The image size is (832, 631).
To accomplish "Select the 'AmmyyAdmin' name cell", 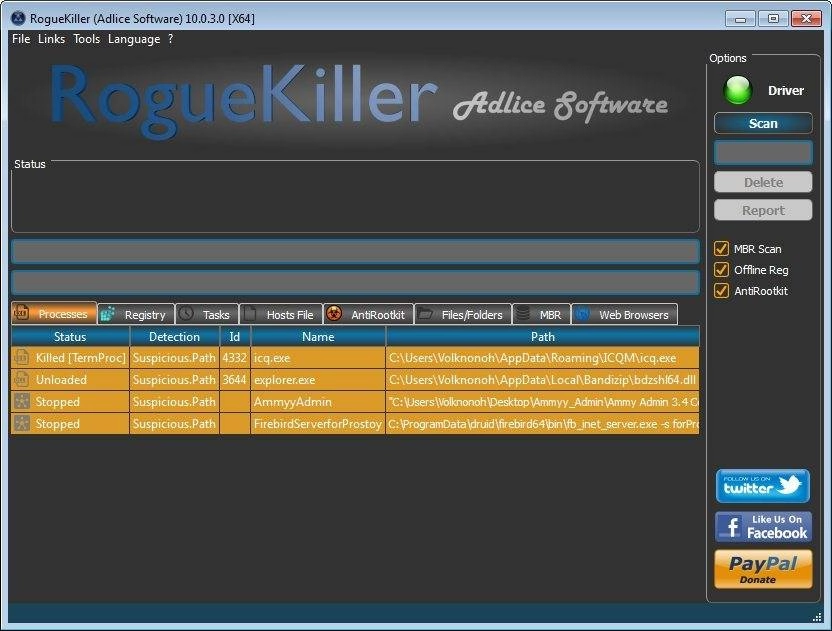I will point(318,402).
